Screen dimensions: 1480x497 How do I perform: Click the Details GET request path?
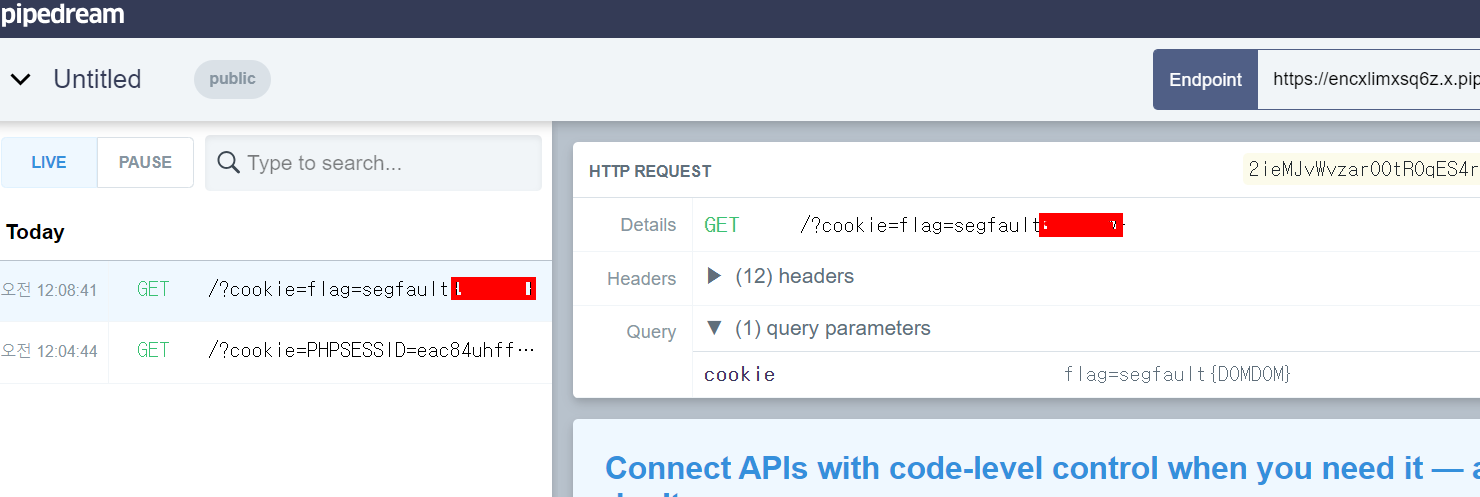[x=962, y=225]
